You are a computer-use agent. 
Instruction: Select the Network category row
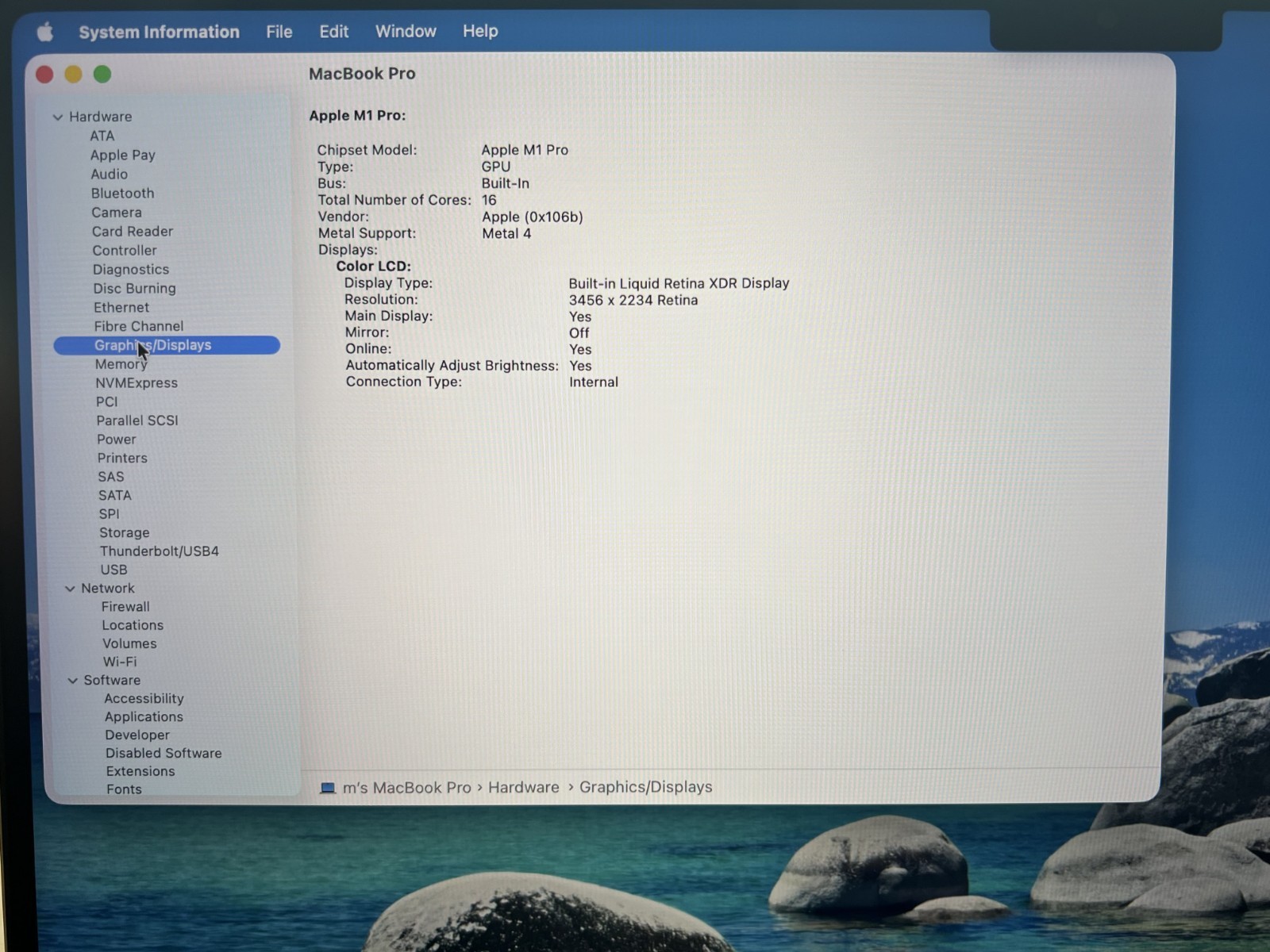coord(108,588)
